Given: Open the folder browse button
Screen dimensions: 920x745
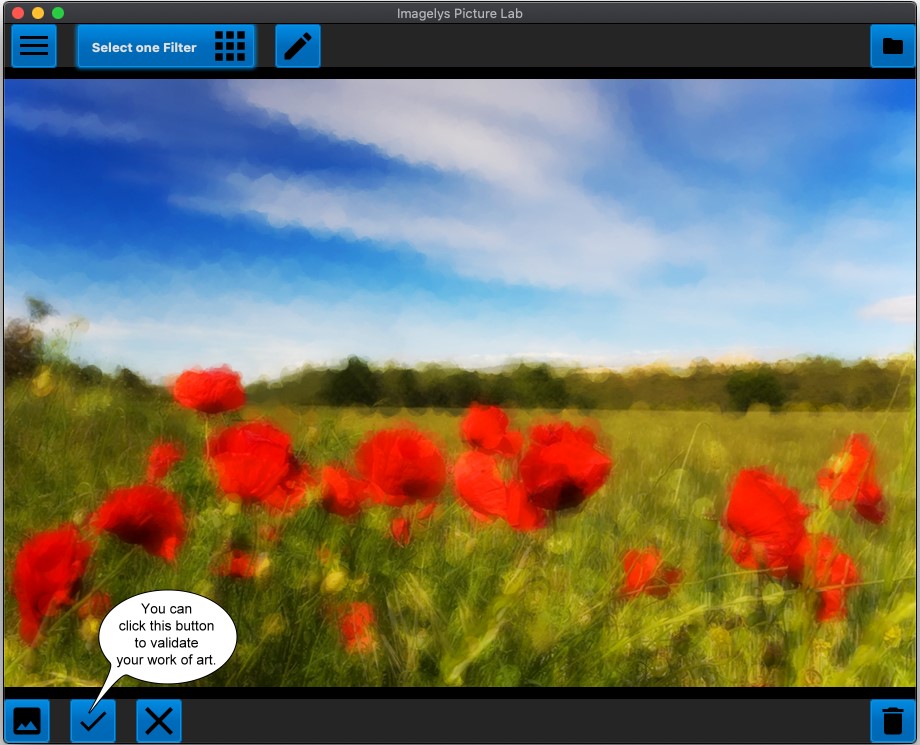Looking at the screenshot, I should point(892,46).
